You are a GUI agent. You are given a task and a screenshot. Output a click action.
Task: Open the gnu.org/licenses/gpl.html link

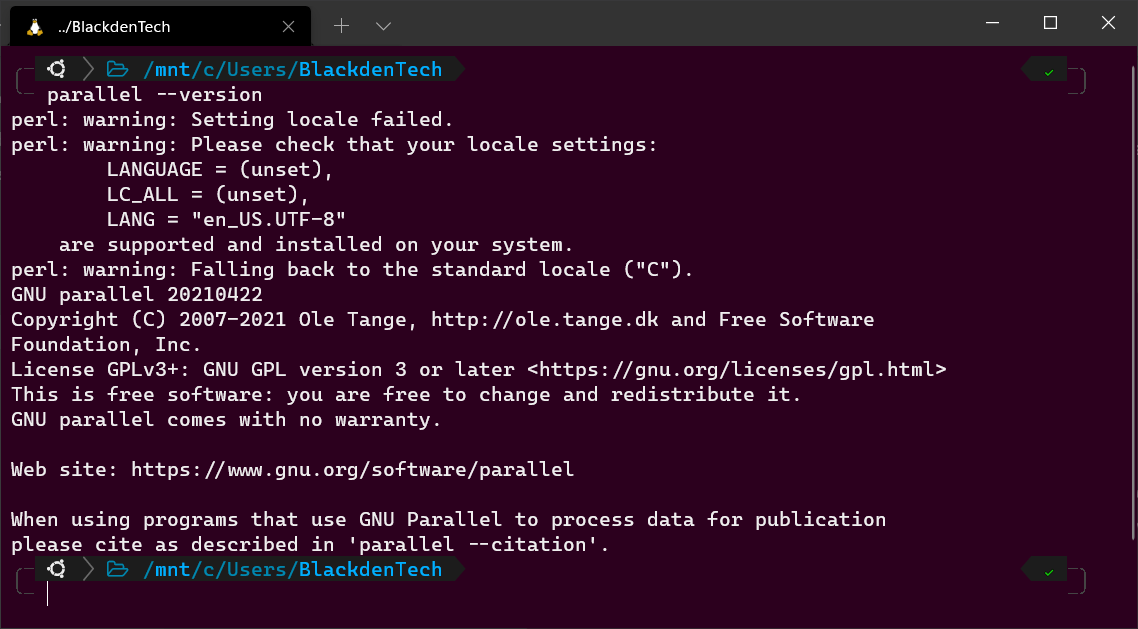[737, 369]
